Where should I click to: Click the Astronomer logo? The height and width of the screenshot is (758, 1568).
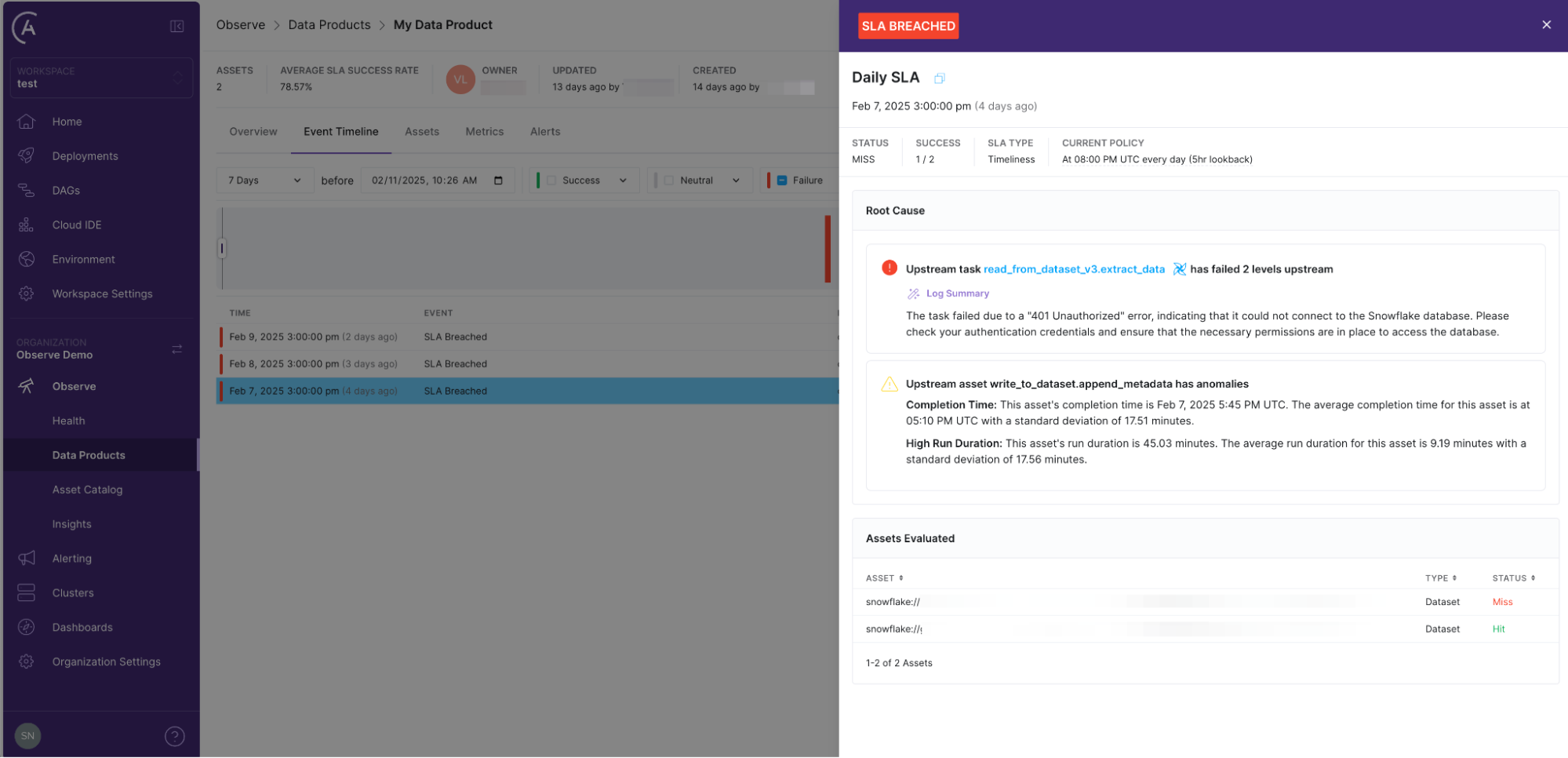(x=26, y=27)
